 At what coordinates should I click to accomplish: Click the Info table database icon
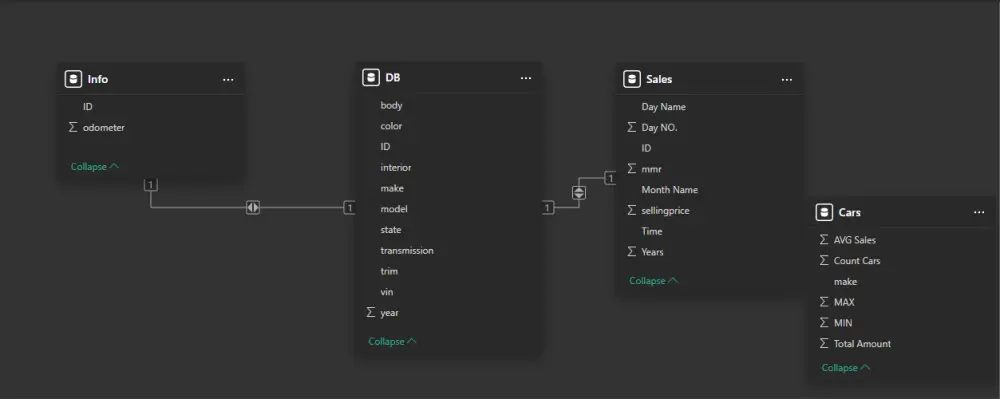click(x=73, y=79)
